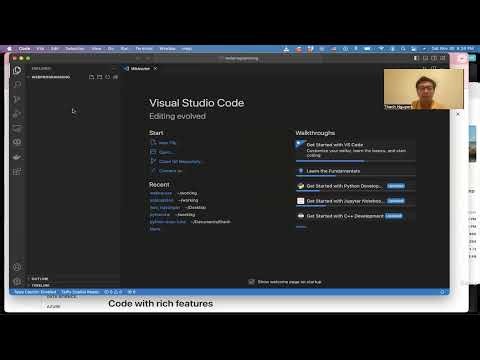Close the Welcome tab
The image size is (480, 360).
coord(155,68)
